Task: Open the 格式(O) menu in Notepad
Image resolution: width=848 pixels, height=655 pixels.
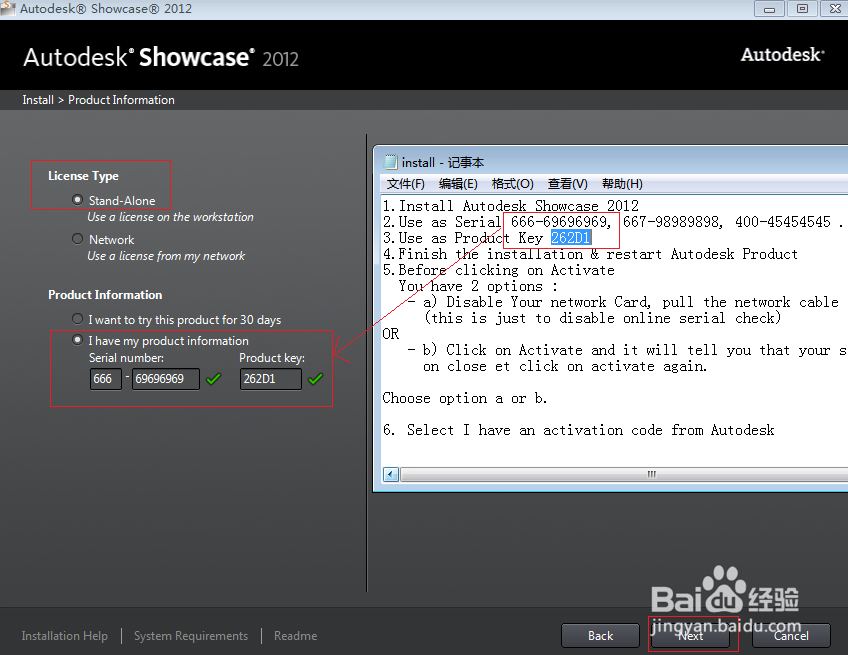Action: (512, 184)
